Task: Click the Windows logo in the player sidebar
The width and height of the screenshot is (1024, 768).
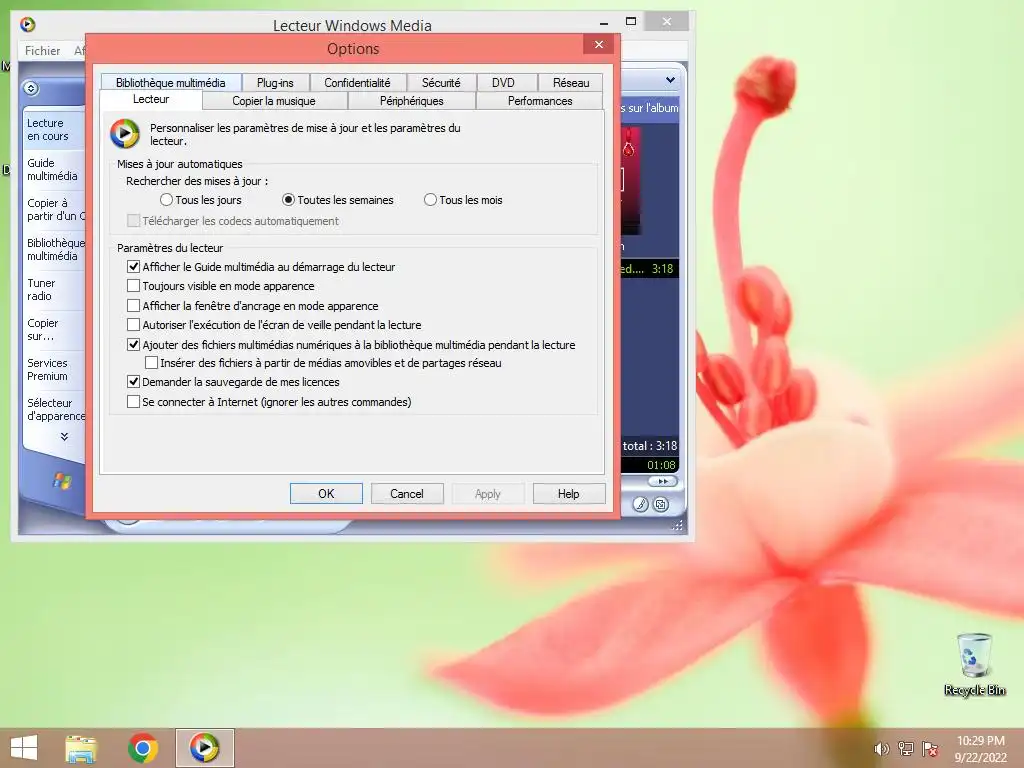Action: (62, 481)
